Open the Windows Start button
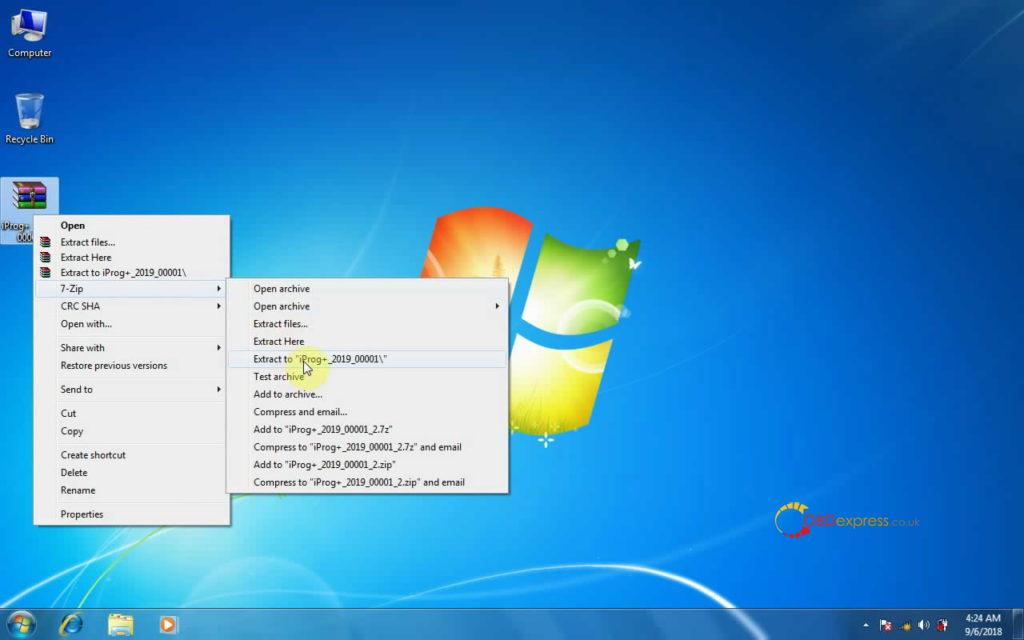This screenshot has height=640, width=1024. (x=21, y=624)
